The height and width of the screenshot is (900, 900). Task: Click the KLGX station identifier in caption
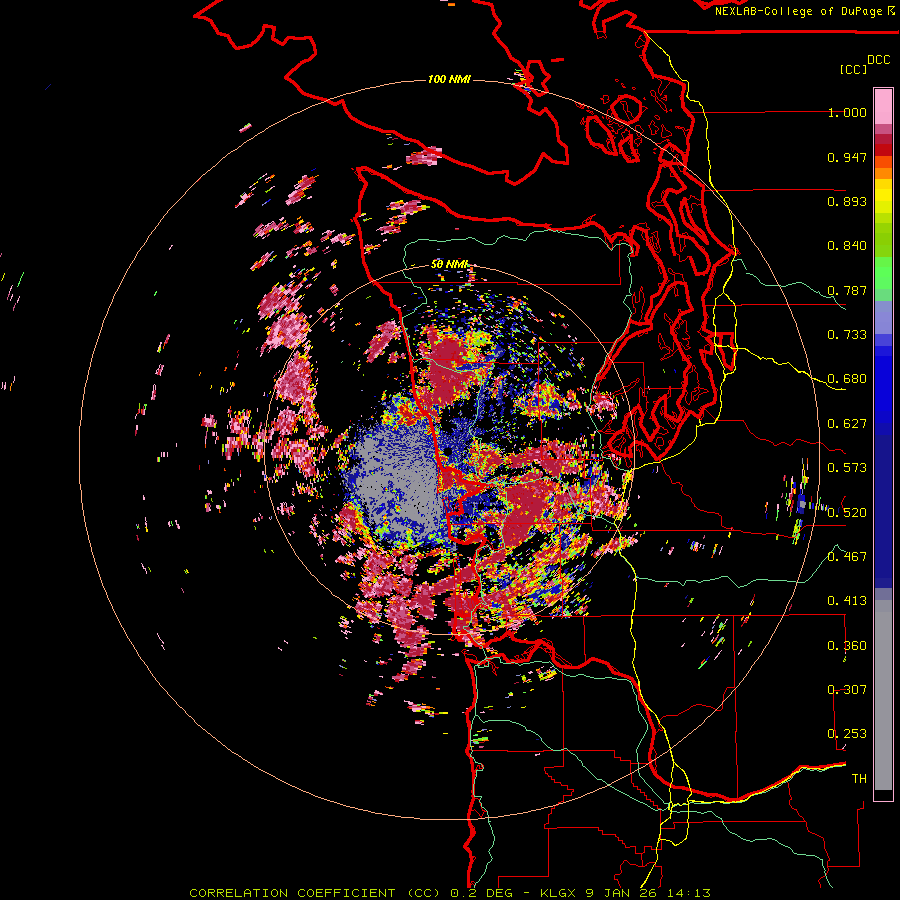click(560, 893)
